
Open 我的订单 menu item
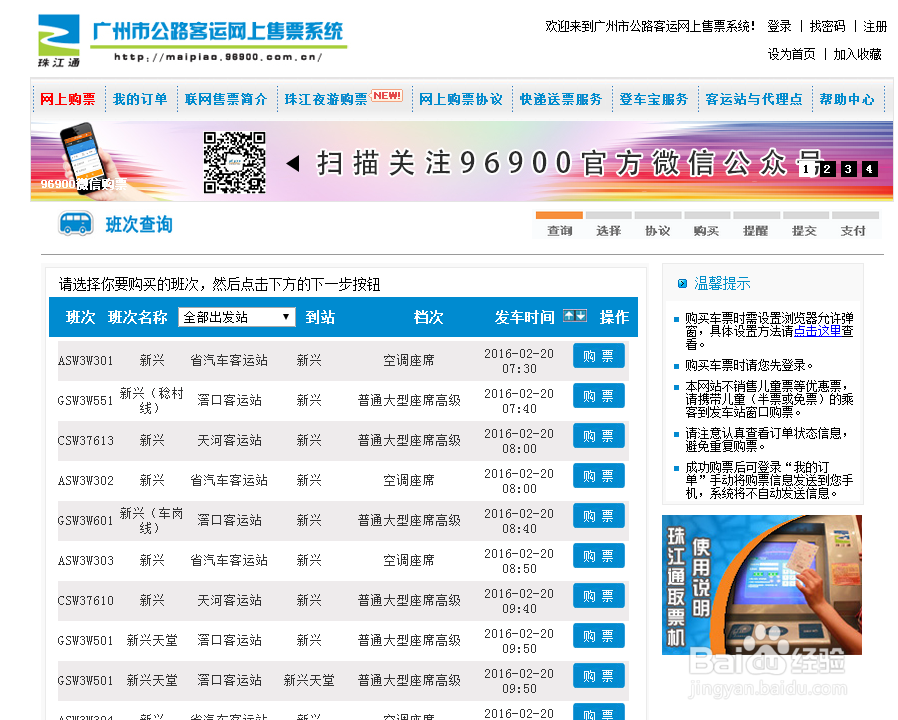click(x=140, y=99)
